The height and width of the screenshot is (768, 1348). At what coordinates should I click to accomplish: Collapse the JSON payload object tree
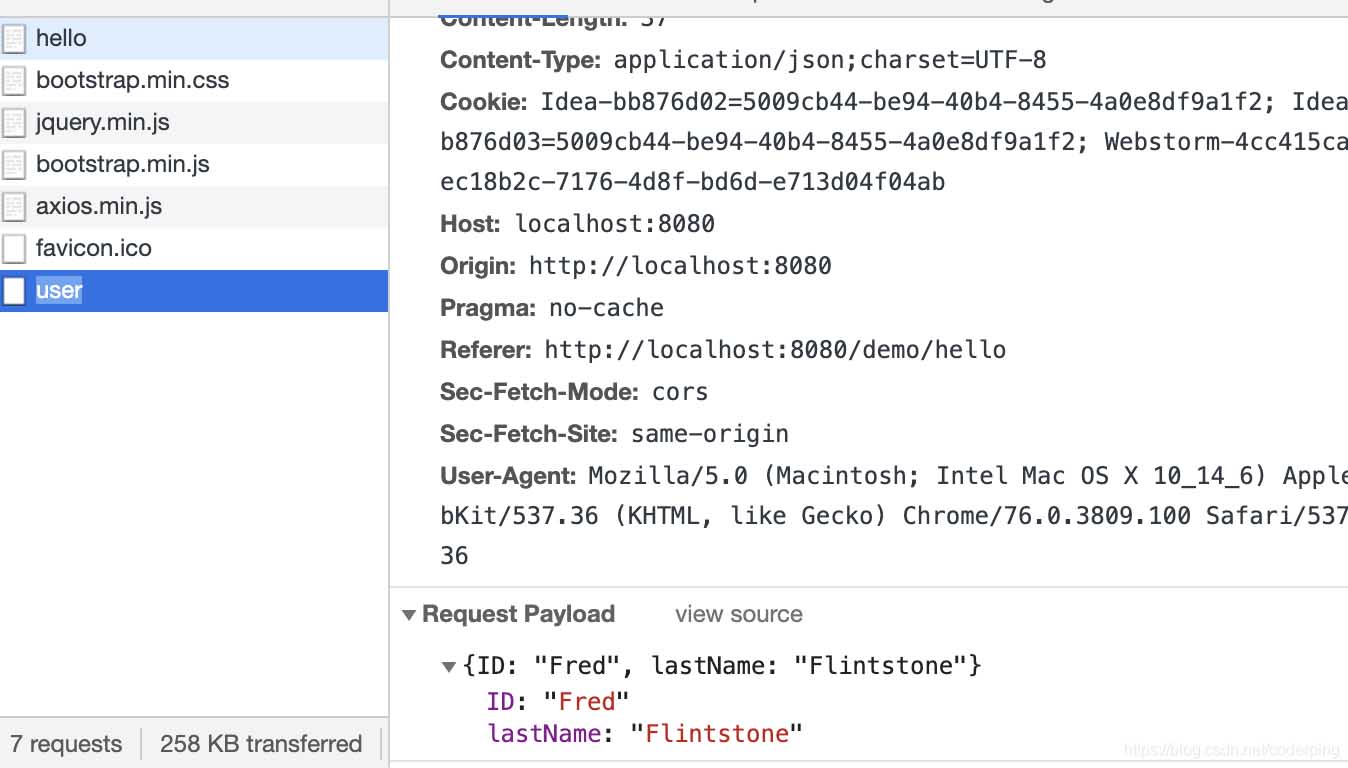point(449,667)
